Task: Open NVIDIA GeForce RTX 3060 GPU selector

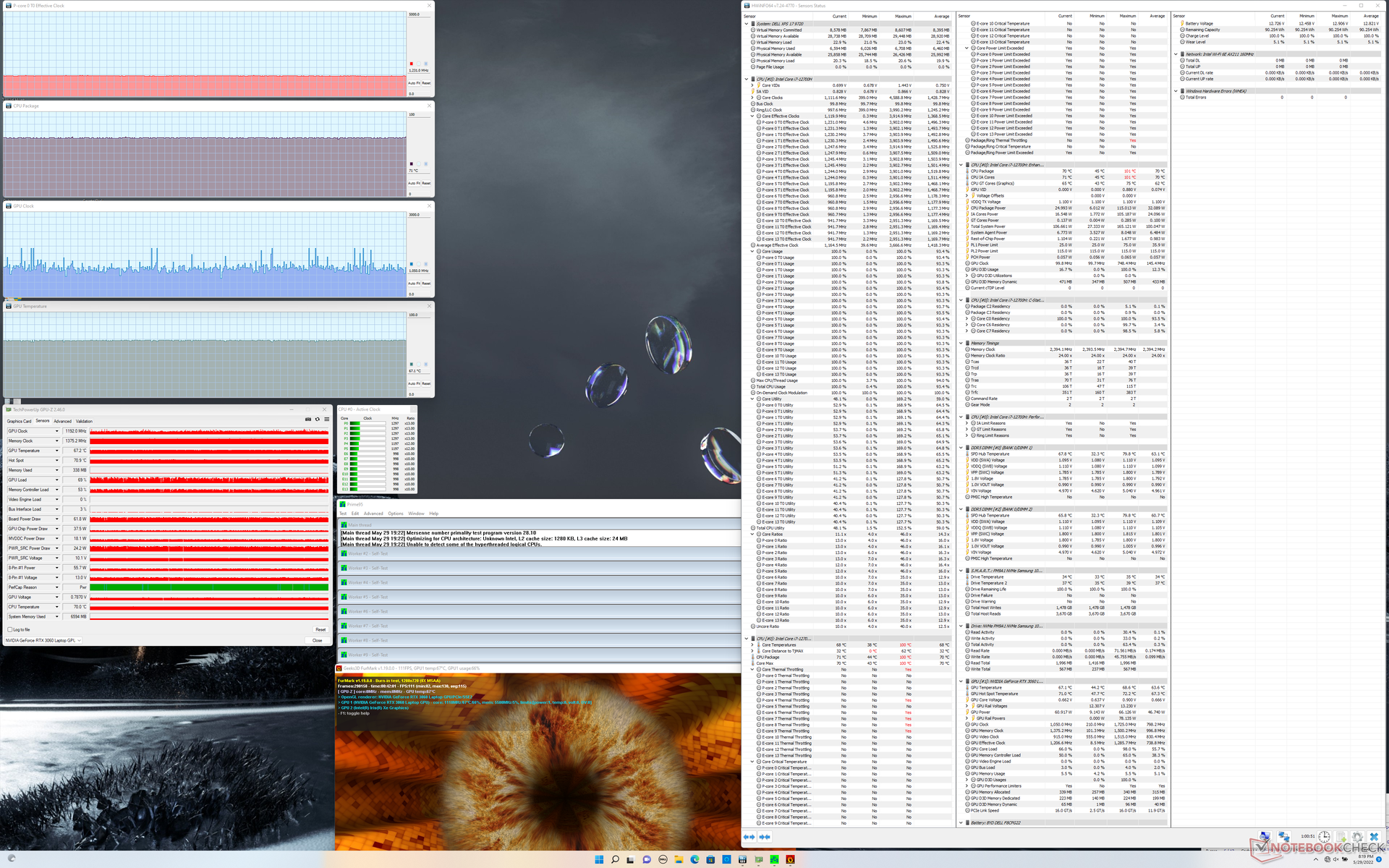Action: coord(43,640)
